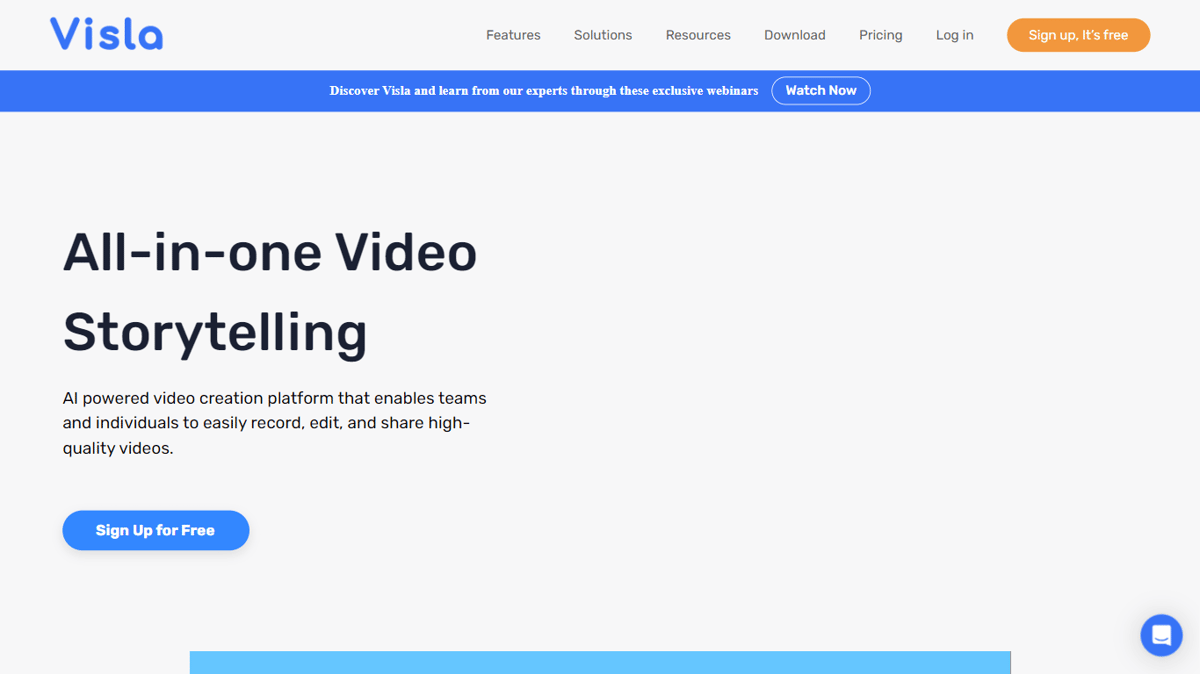Screen dimensions: 1200x674
Task: Click the exclusive webinars banner text
Action: click(x=544, y=91)
